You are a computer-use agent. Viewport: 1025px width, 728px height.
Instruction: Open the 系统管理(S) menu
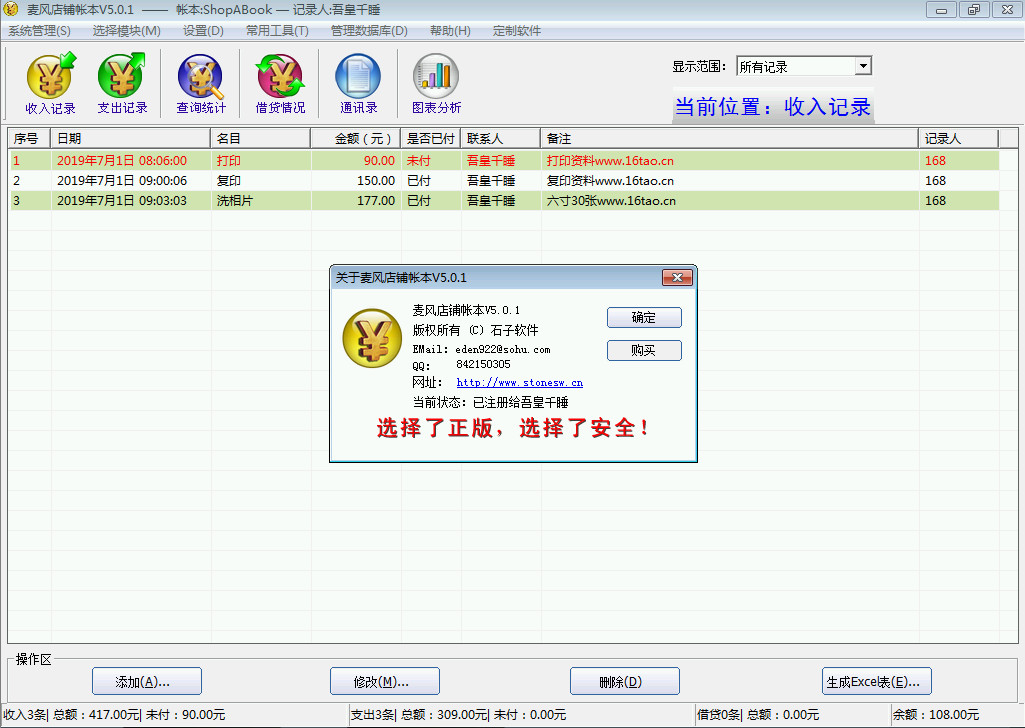[x=39, y=31]
